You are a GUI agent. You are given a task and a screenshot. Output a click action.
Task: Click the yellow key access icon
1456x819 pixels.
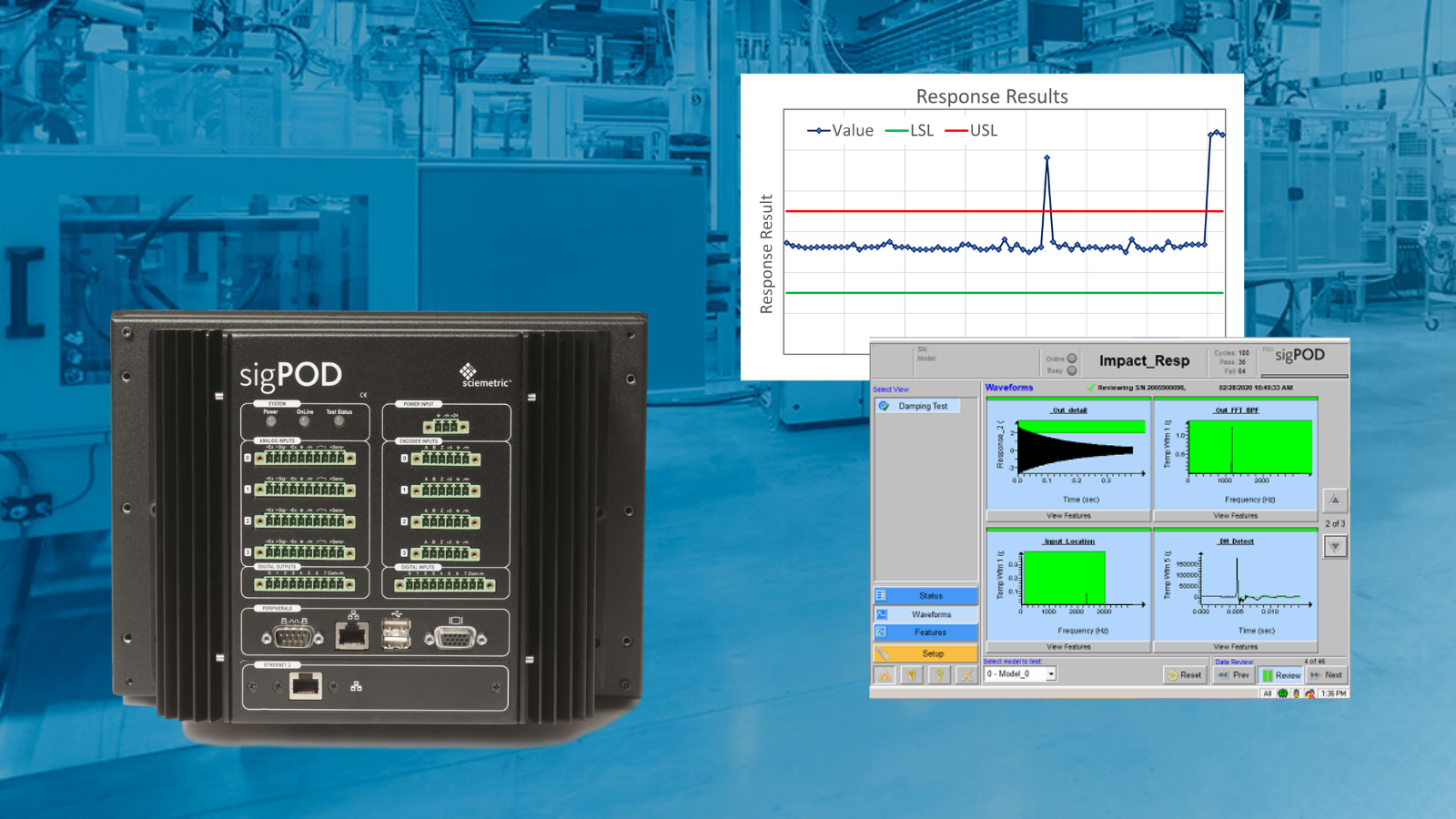tap(912, 675)
